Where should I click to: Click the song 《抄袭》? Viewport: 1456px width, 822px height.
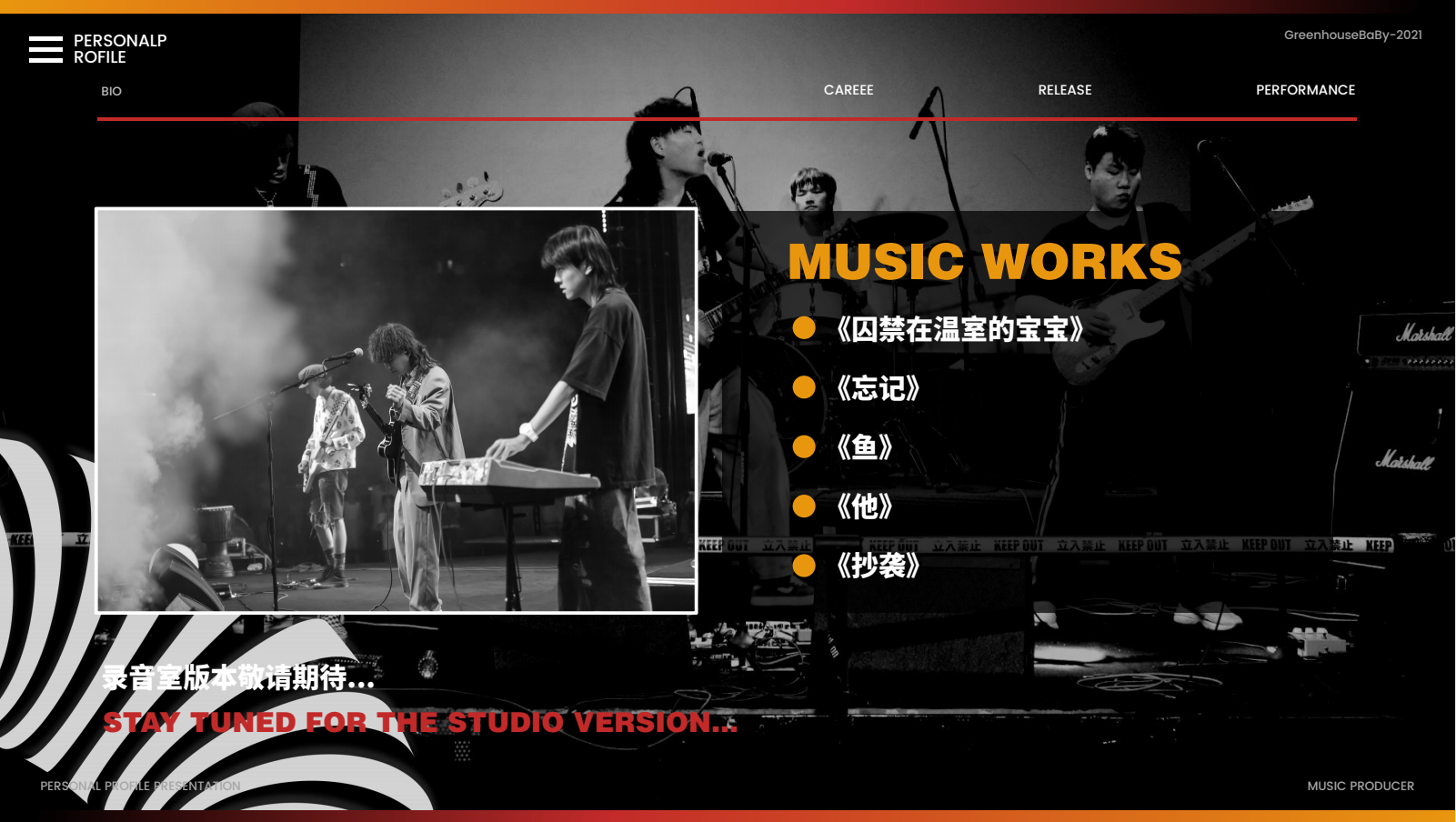pyautogui.click(x=879, y=566)
